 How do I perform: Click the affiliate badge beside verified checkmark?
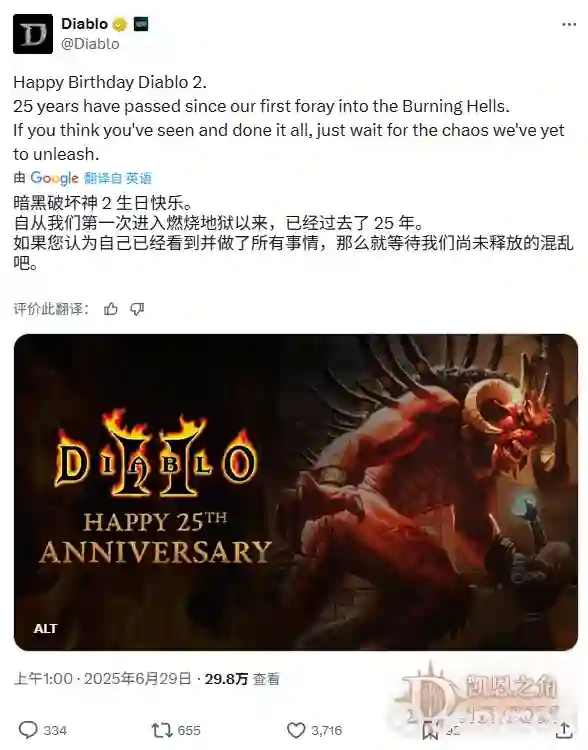(141, 24)
